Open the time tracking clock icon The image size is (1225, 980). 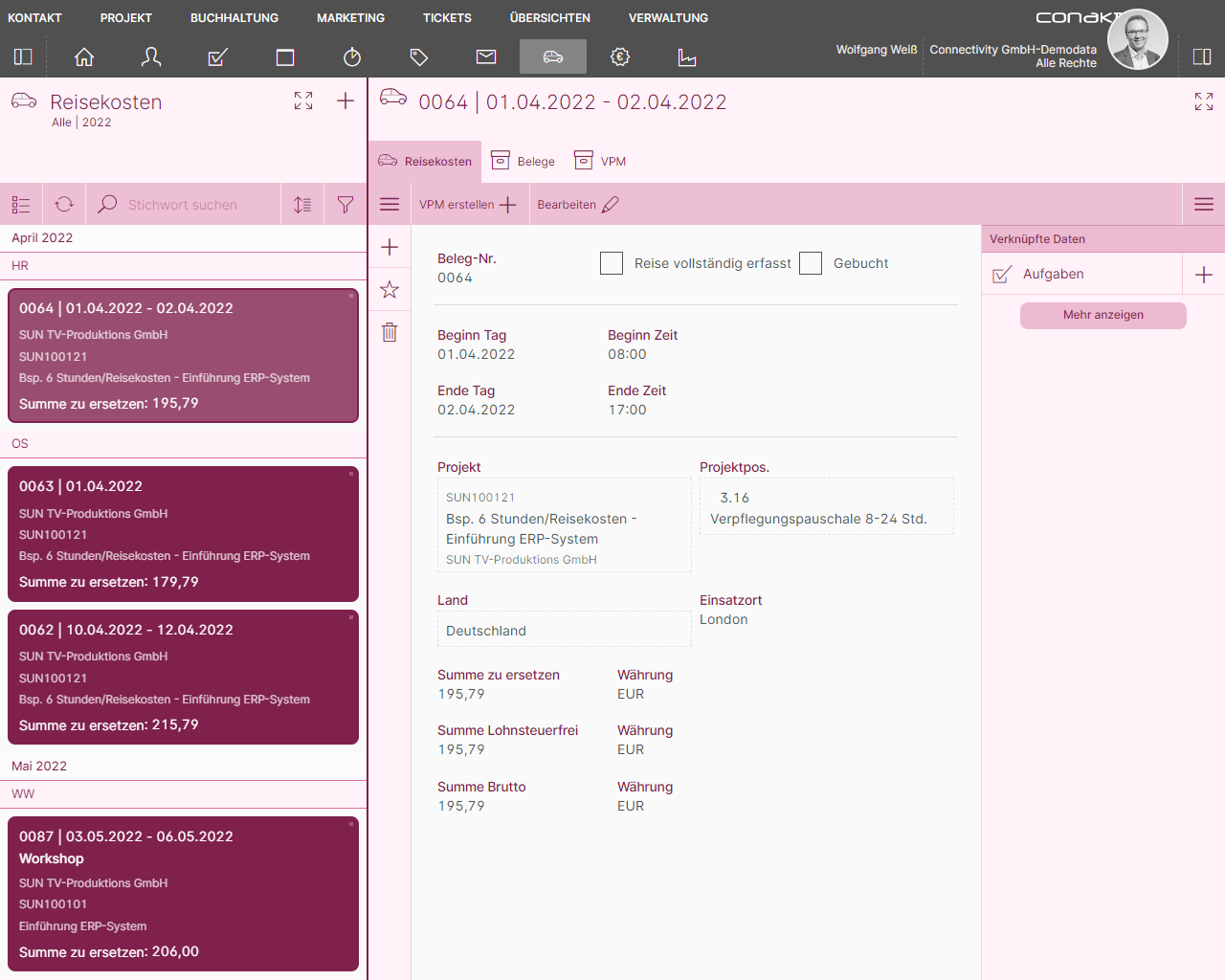click(352, 57)
